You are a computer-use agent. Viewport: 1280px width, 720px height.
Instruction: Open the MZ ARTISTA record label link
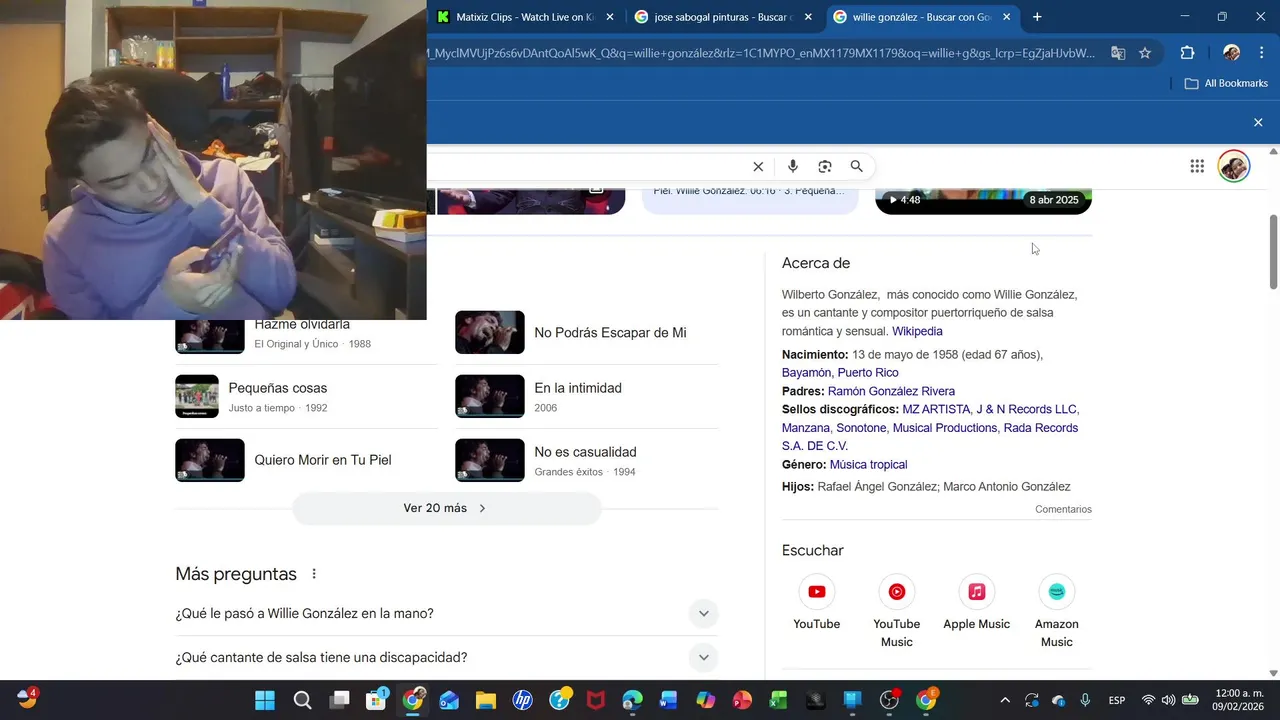[x=936, y=409]
